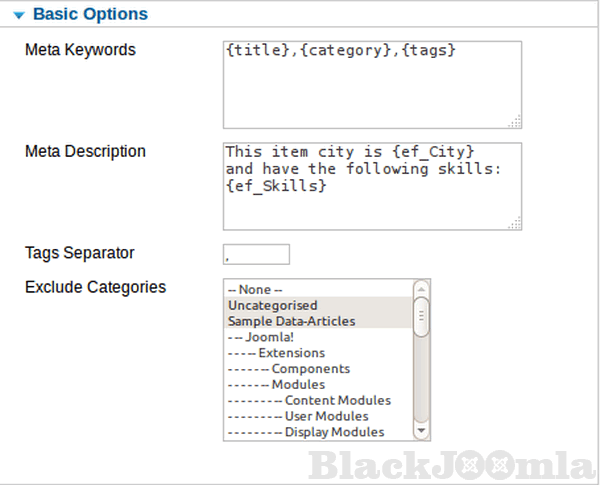
Task: Click inside the Meta Description text area
Action: point(372,185)
